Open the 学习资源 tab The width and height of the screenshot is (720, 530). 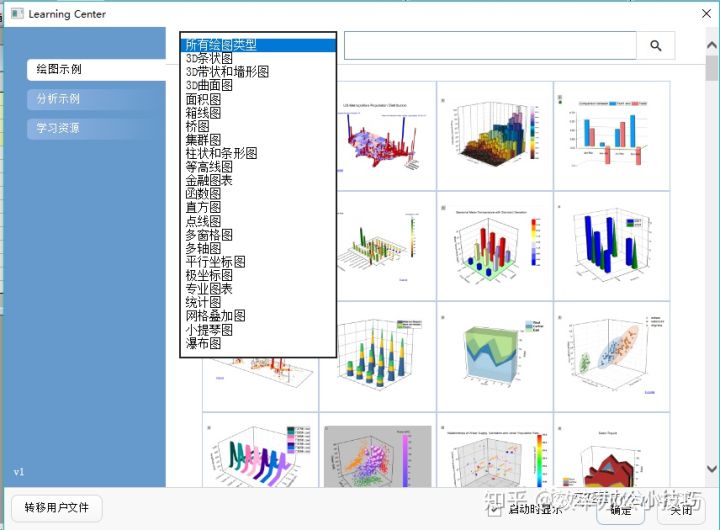coord(58,128)
